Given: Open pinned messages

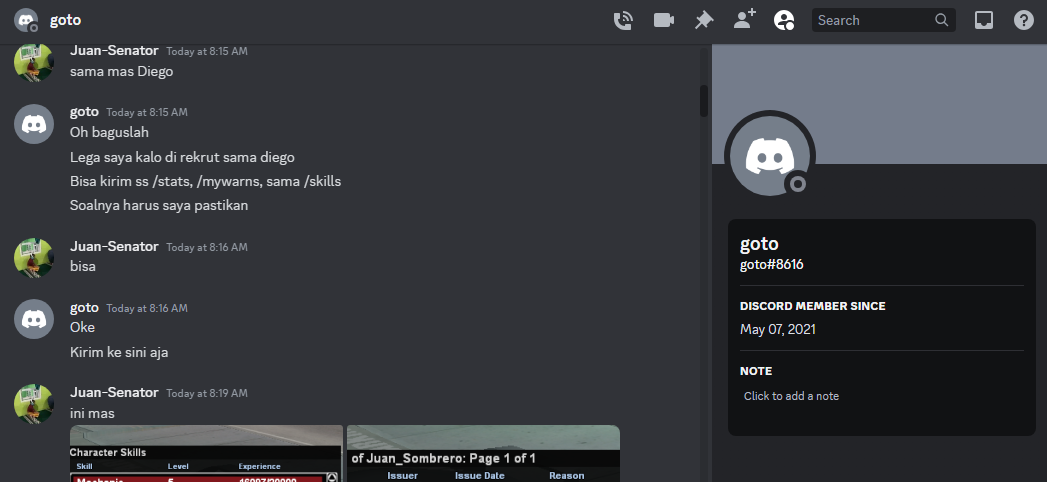Looking at the screenshot, I should pos(704,20).
